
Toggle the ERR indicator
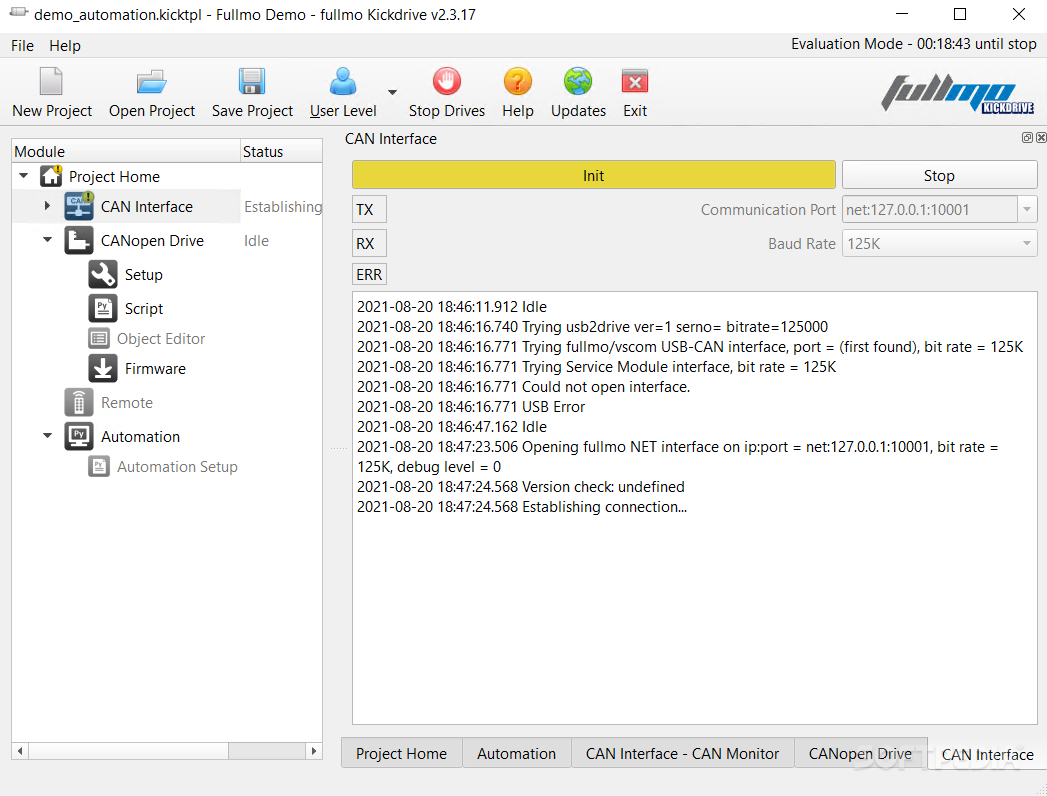(x=369, y=274)
